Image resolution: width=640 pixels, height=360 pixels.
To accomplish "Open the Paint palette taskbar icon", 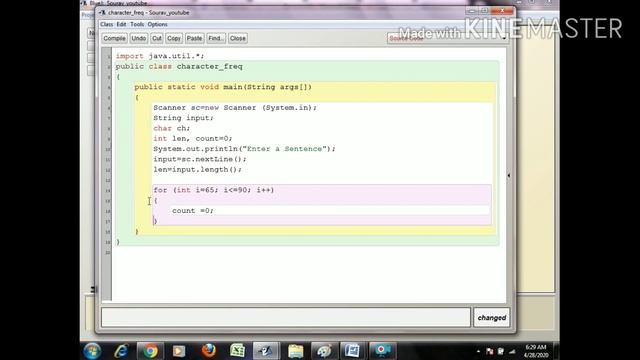I will pos(324,351).
